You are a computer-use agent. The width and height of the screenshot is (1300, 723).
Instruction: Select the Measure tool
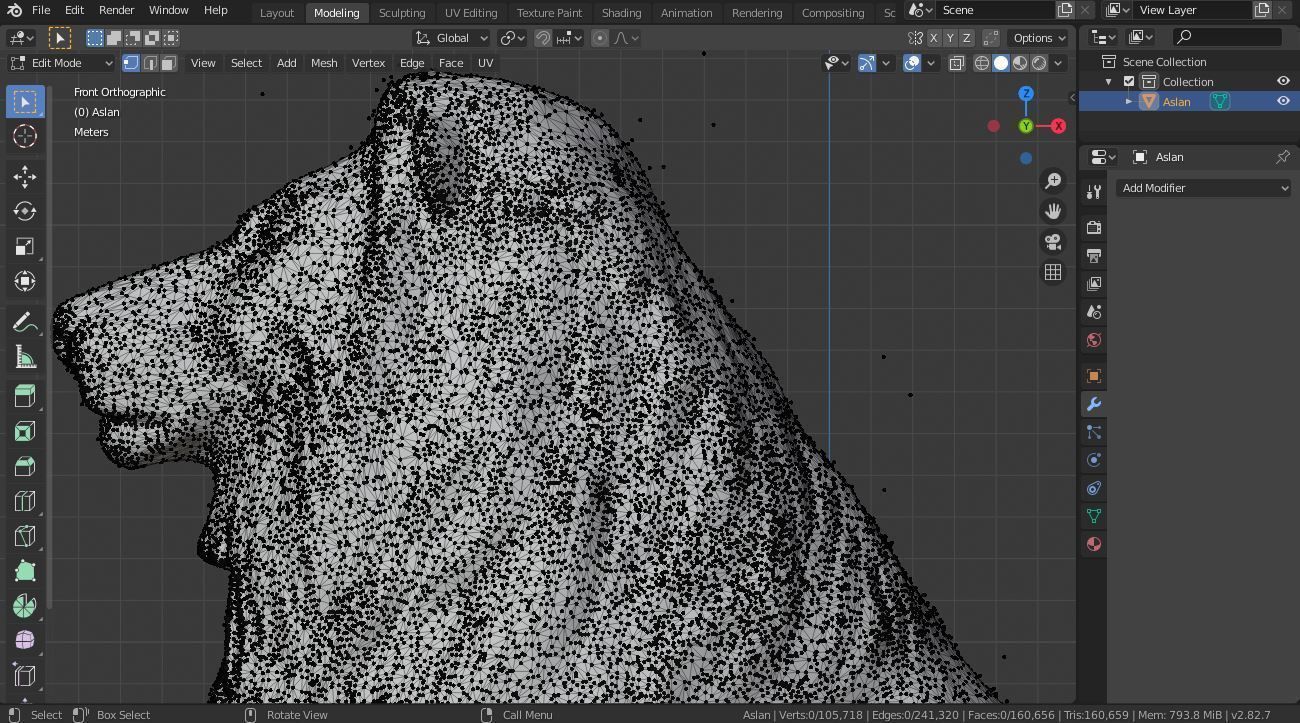25,358
